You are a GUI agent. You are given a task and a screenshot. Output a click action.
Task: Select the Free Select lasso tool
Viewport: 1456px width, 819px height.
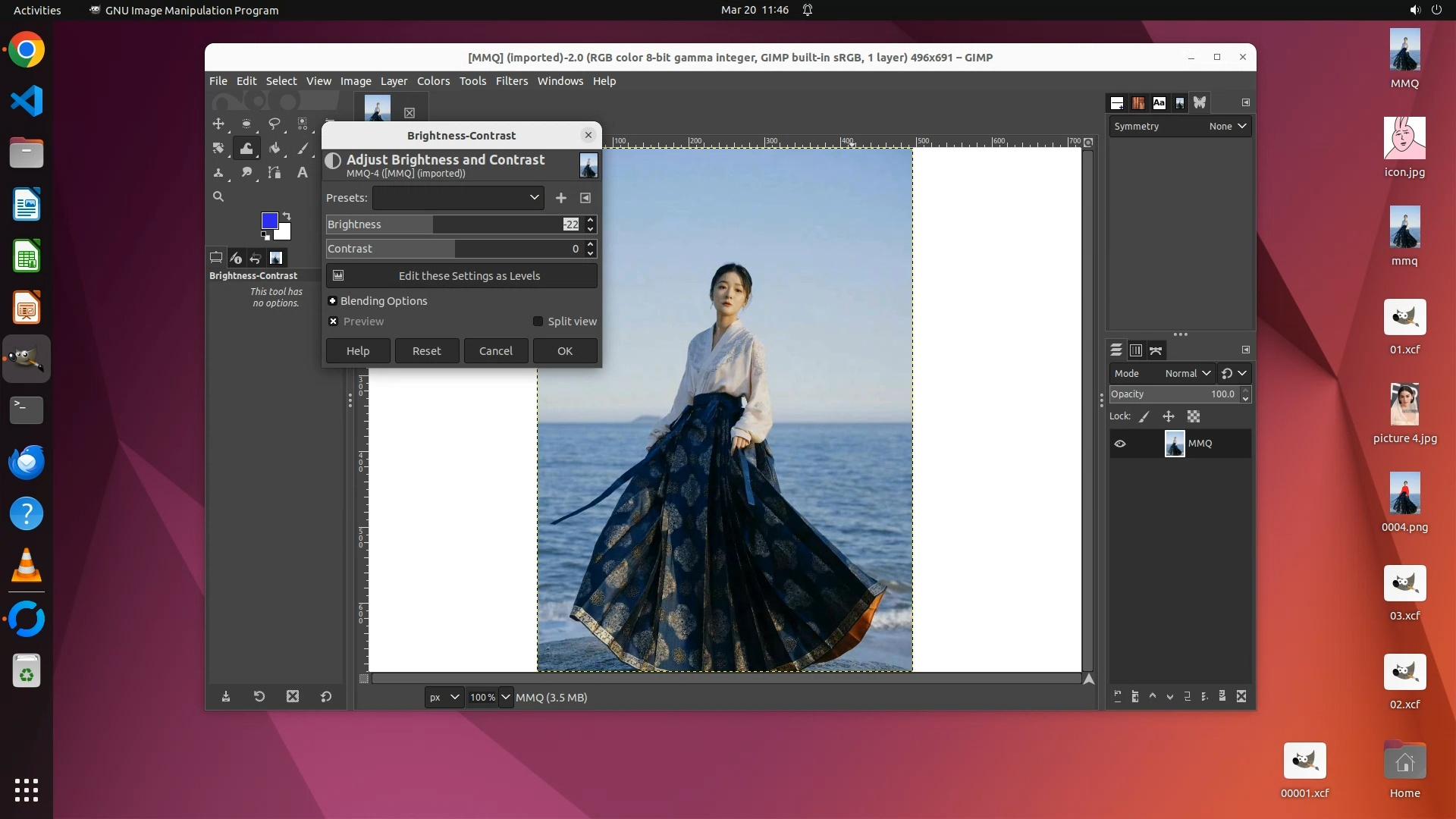tap(275, 124)
